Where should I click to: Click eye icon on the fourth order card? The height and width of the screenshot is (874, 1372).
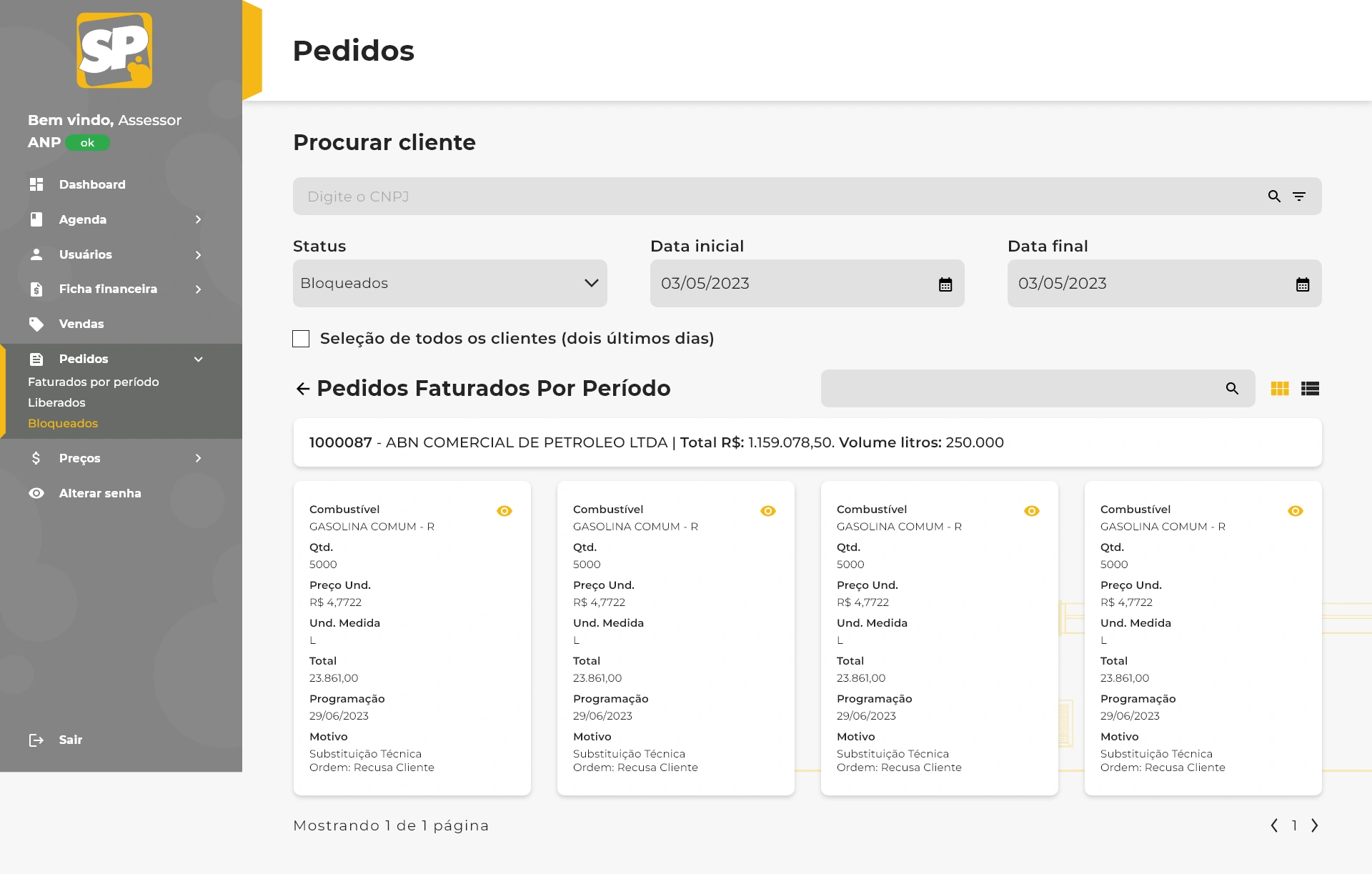coord(1295,511)
